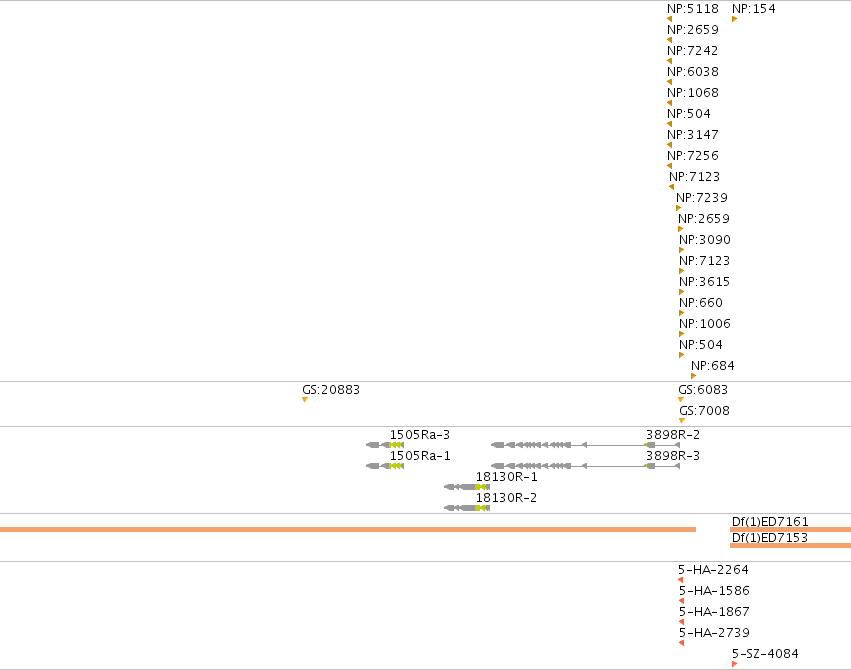Screen dimensions: 851x670
Task: Pick the arrow marker under NP:7239
Action: 678,208
